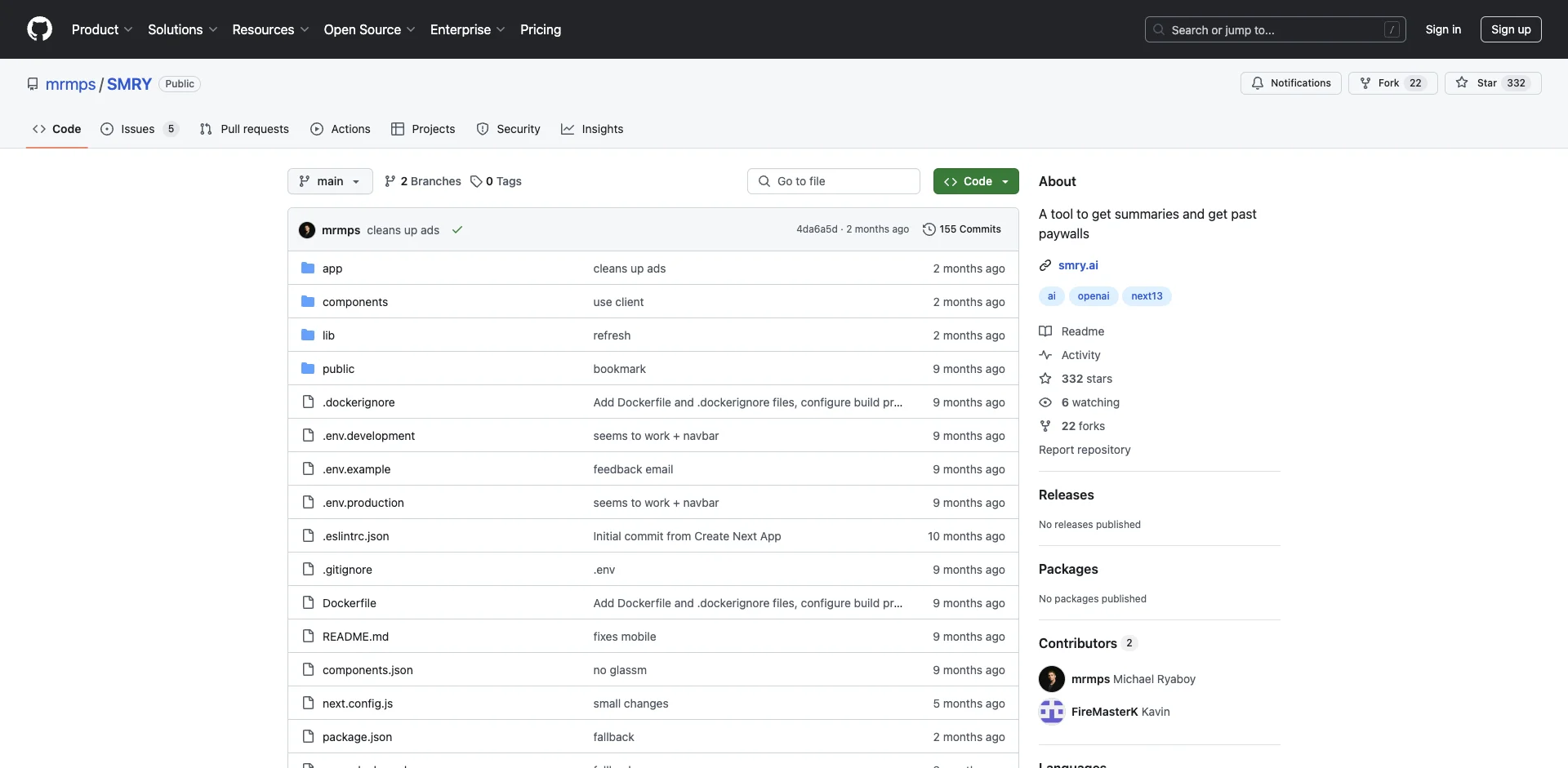Click the file icon for Dockerfile
Screen dimensions: 1568x768
(x=308, y=603)
